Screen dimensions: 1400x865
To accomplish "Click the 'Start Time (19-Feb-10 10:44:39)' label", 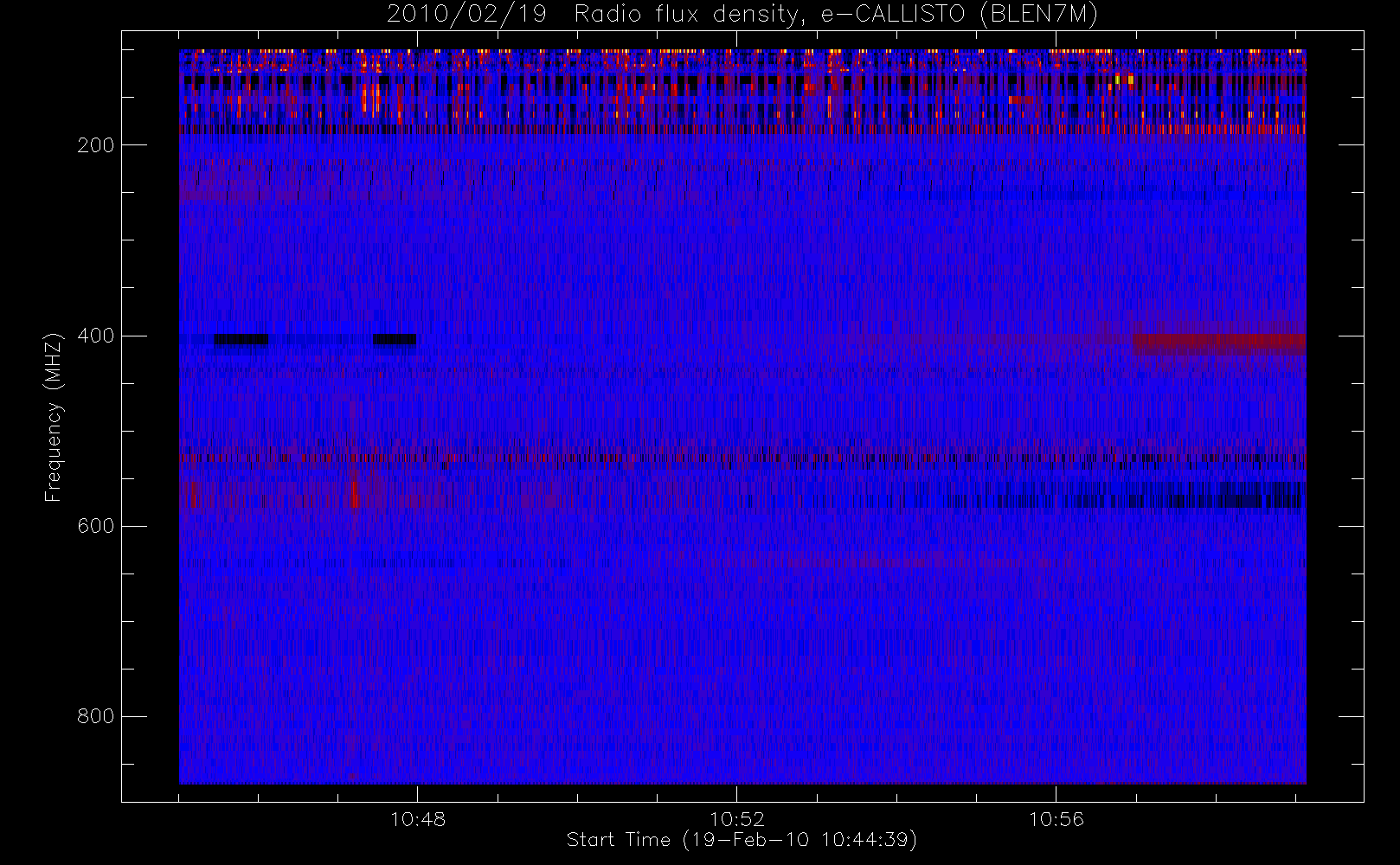I will coord(742,840).
